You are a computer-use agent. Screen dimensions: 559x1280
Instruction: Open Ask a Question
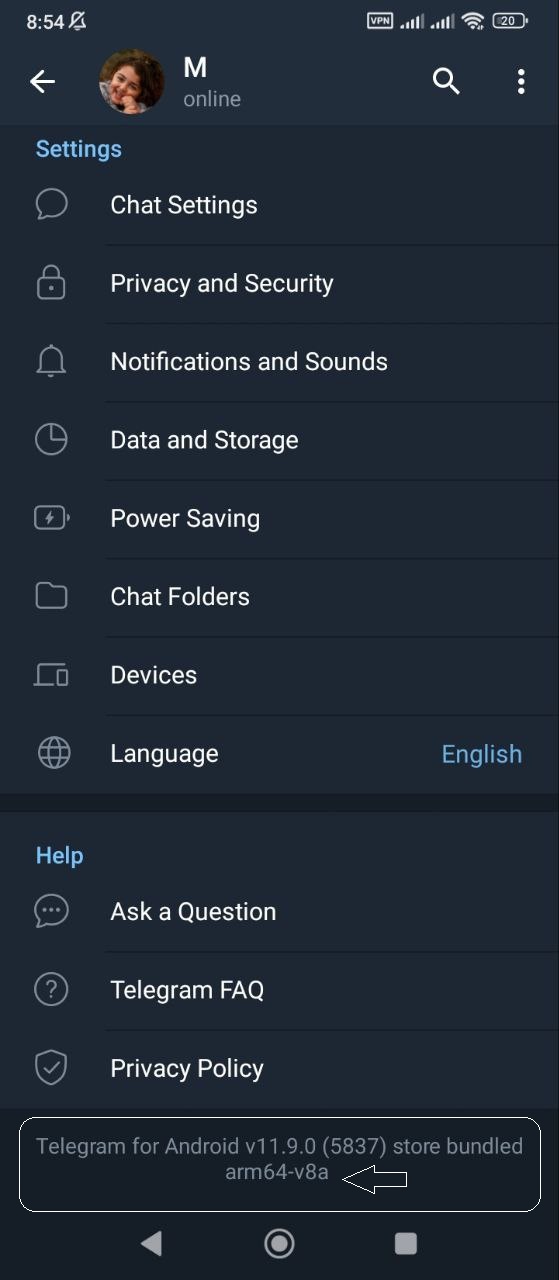click(280, 912)
